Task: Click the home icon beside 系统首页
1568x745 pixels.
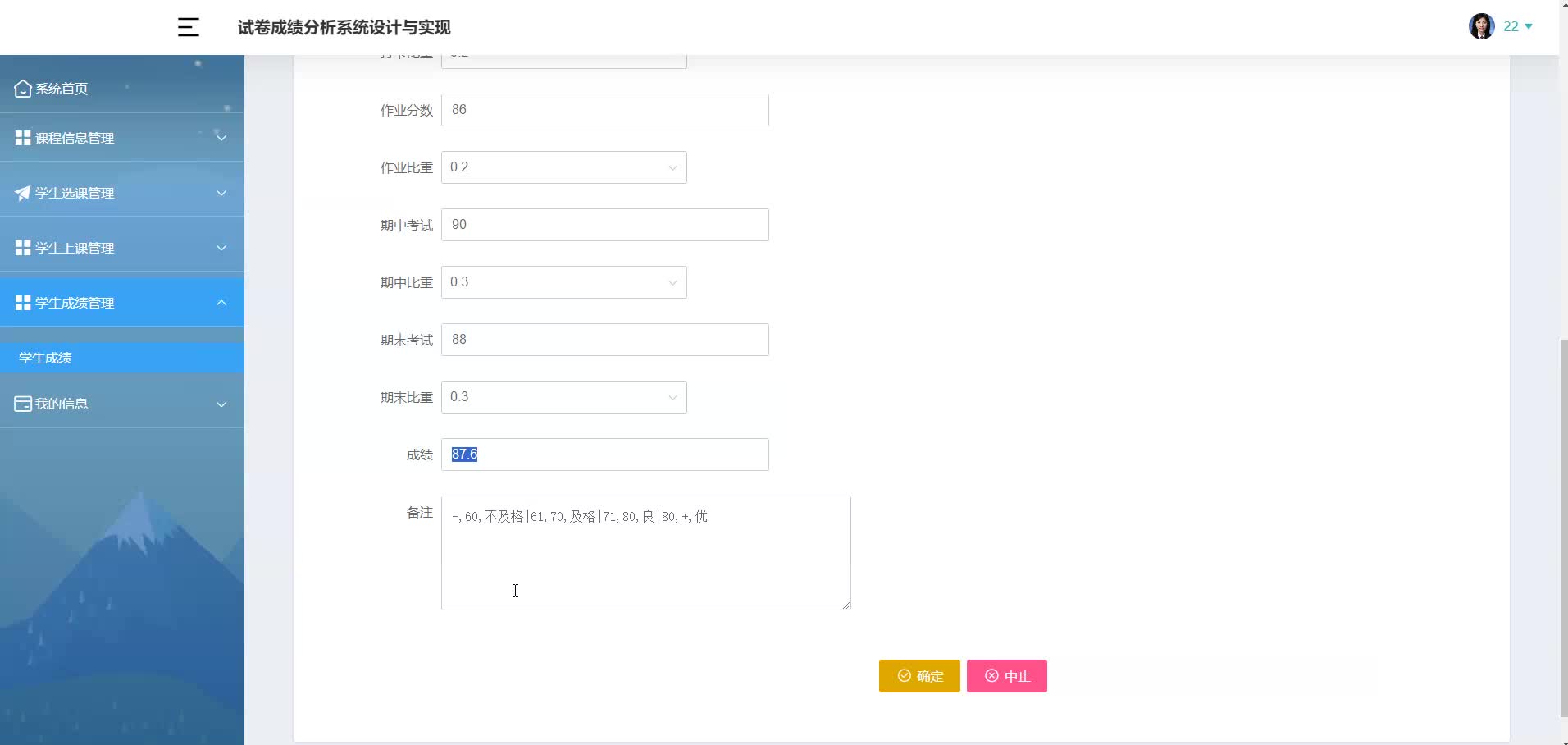Action: [x=23, y=89]
